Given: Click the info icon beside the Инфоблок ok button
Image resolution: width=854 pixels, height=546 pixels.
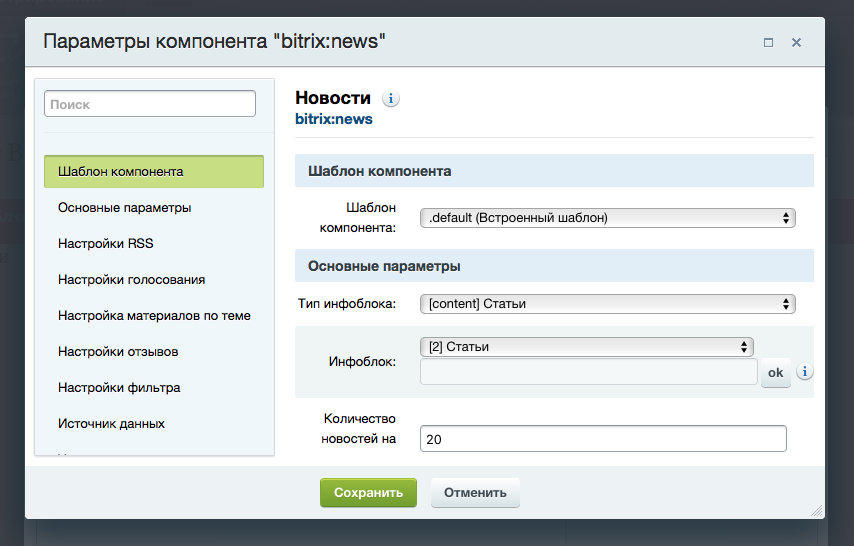Looking at the screenshot, I should tap(804, 372).
